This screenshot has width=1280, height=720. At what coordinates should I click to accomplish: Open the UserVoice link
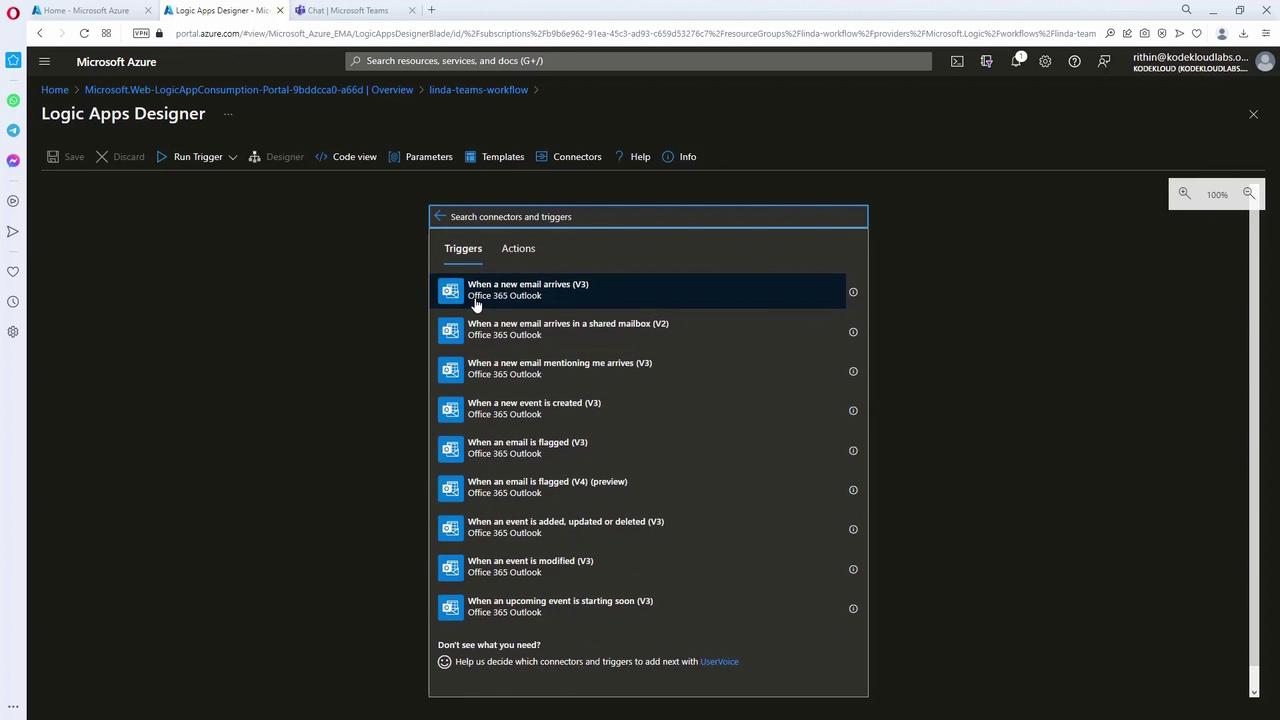(719, 661)
